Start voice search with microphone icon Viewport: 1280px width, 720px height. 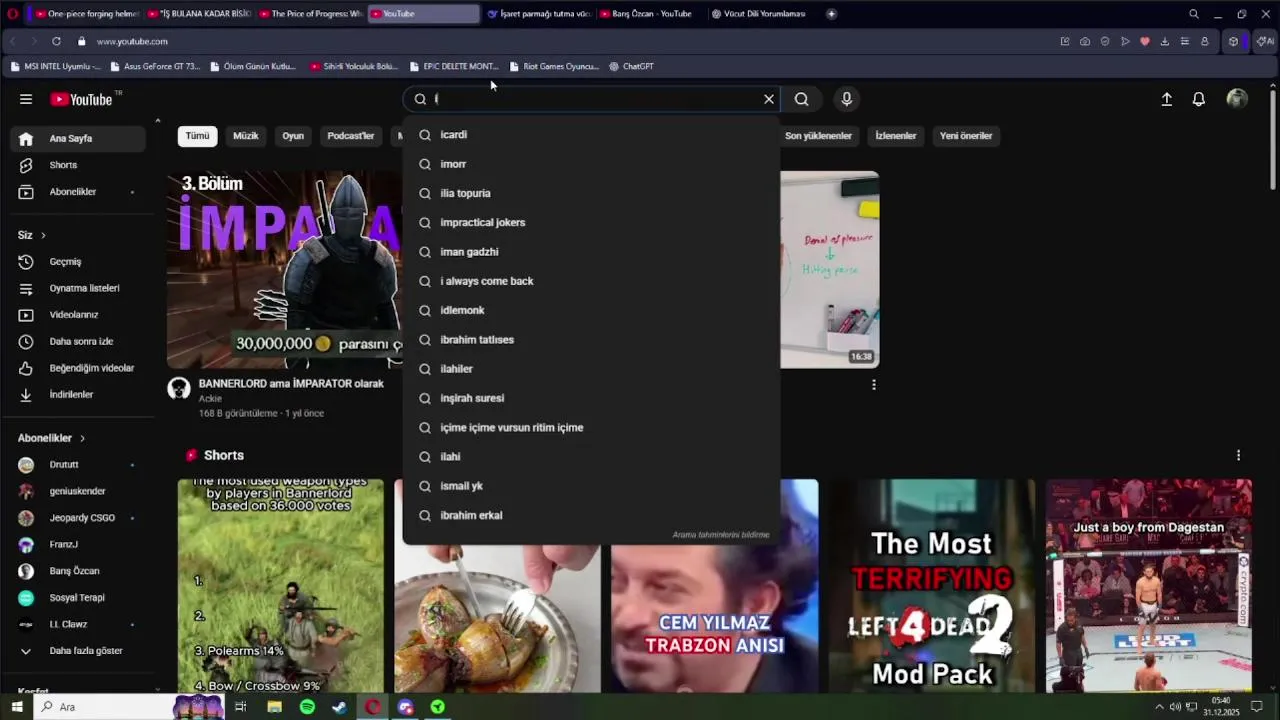pos(846,99)
